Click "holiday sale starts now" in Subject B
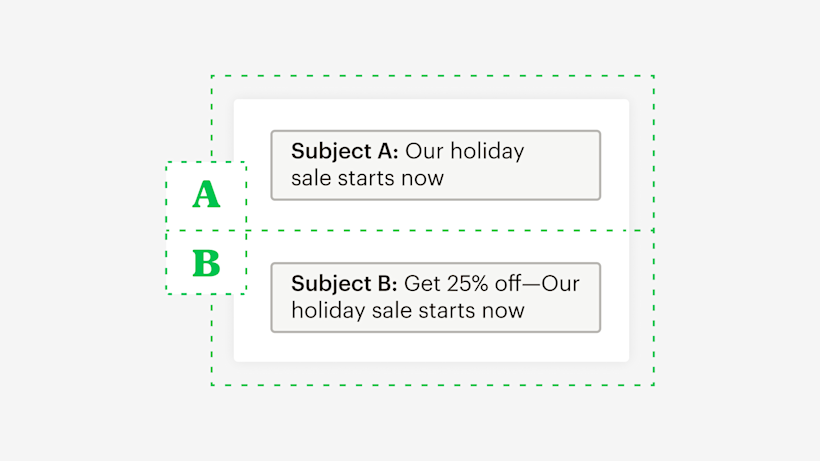Image resolution: width=820 pixels, height=461 pixels. point(408,310)
